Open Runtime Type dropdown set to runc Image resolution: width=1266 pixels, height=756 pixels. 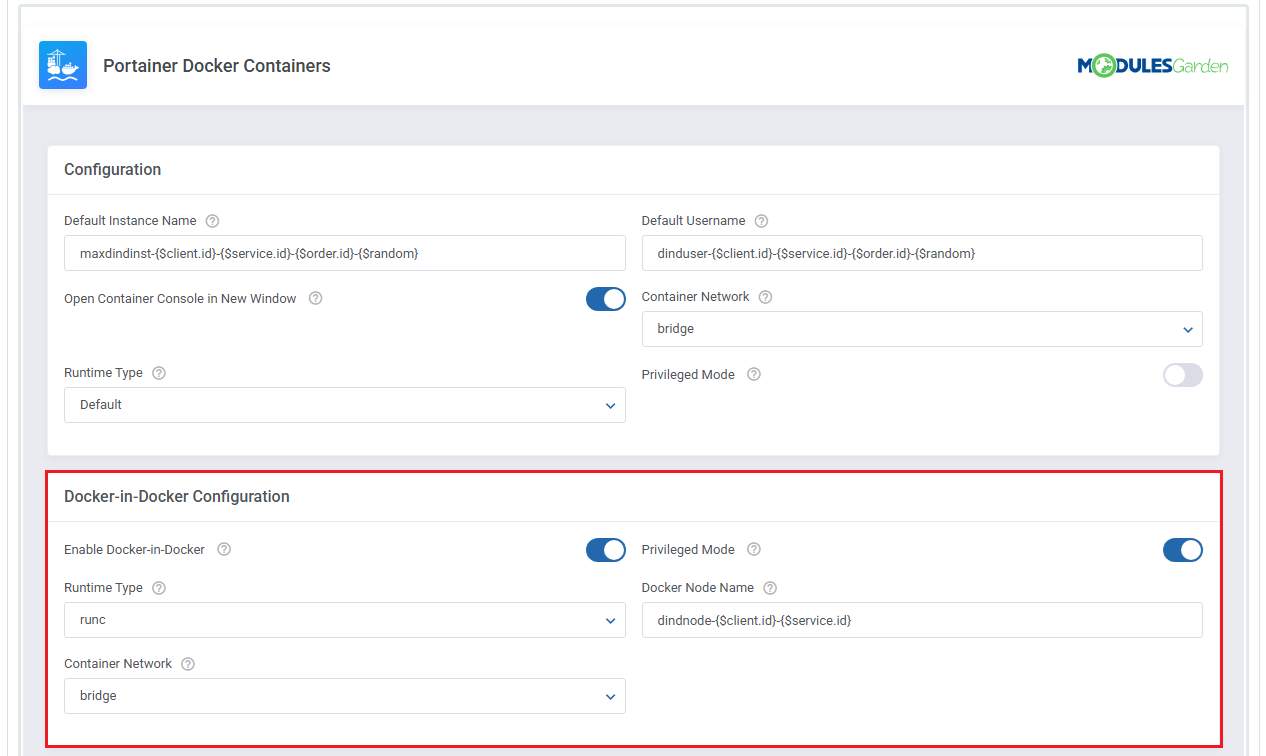[344, 620]
